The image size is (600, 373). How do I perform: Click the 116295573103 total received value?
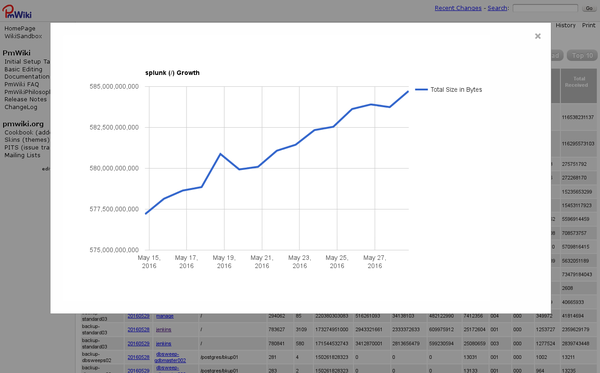tap(578, 144)
